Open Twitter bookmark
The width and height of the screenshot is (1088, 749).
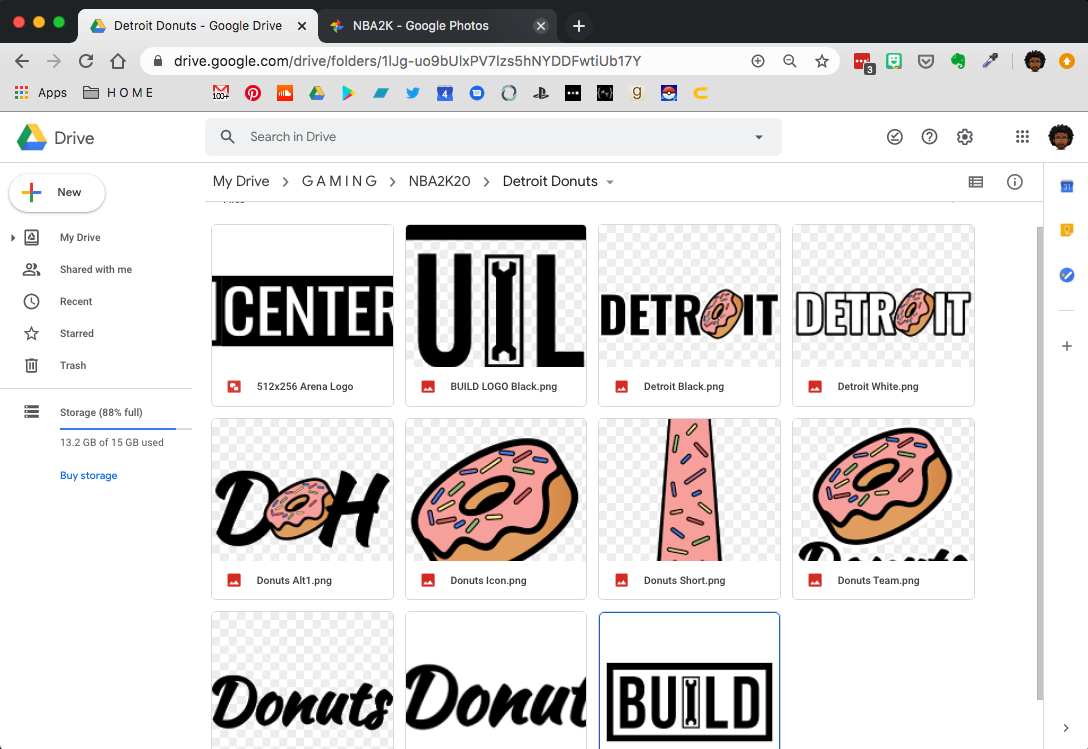click(413, 92)
